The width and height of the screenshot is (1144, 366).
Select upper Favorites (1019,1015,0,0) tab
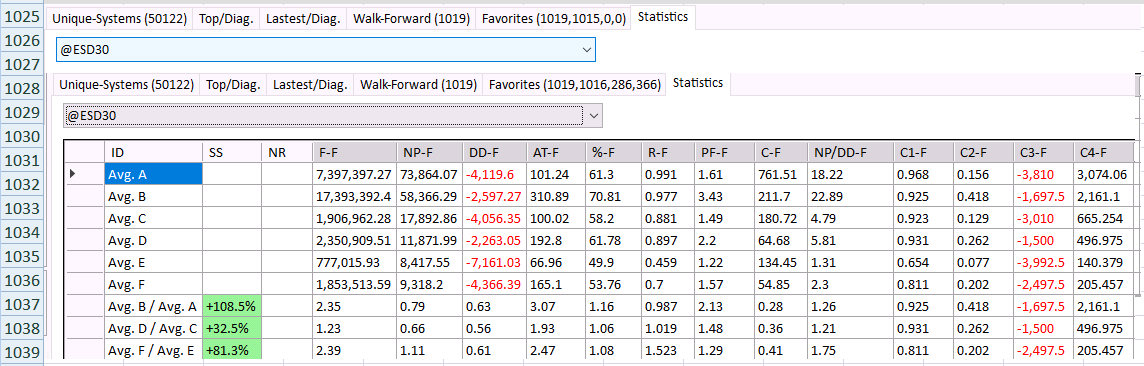click(552, 19)
